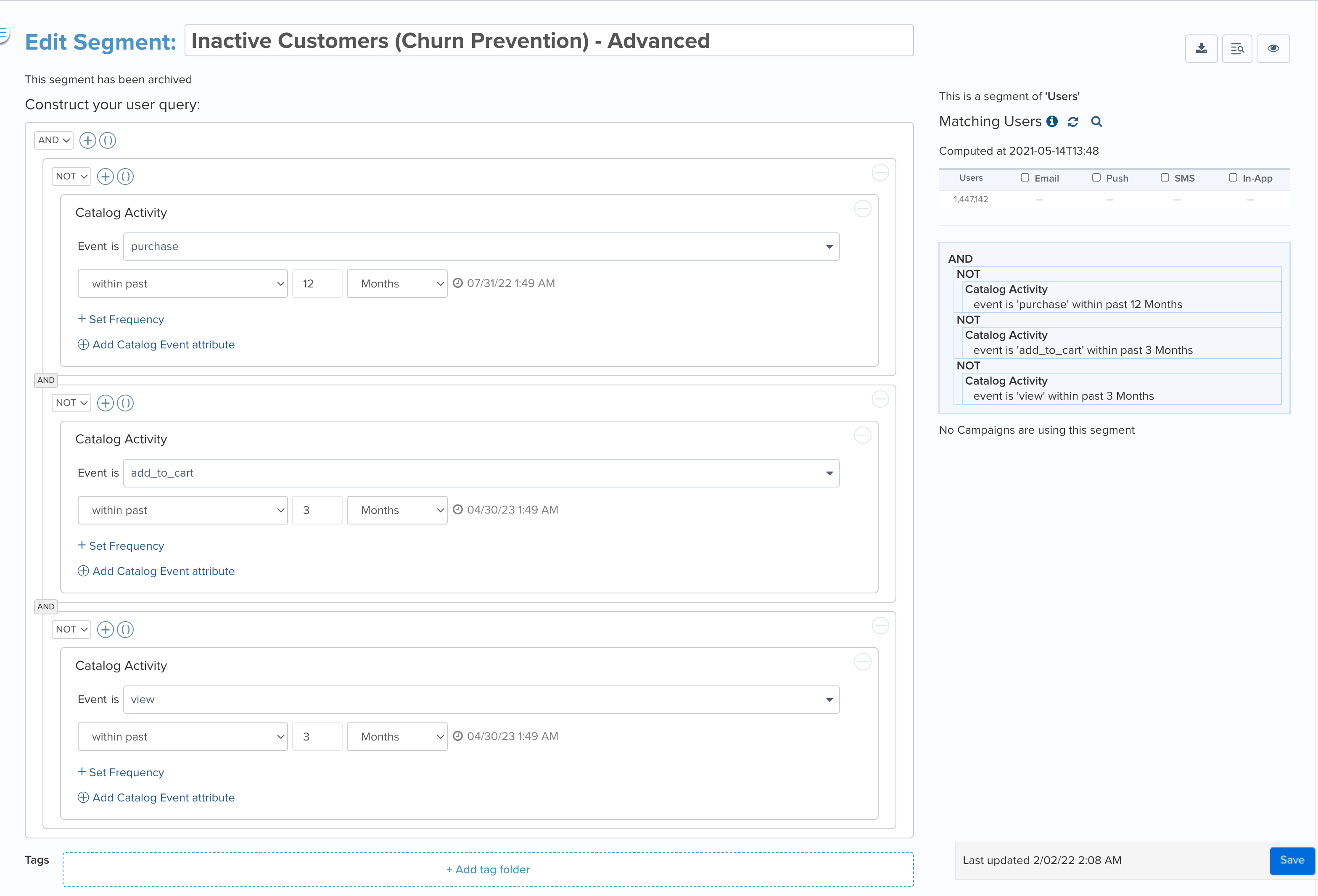Open the Event is purchase dropdown
The width and height of the screenshot is (1318, 896).
(481, 247)
